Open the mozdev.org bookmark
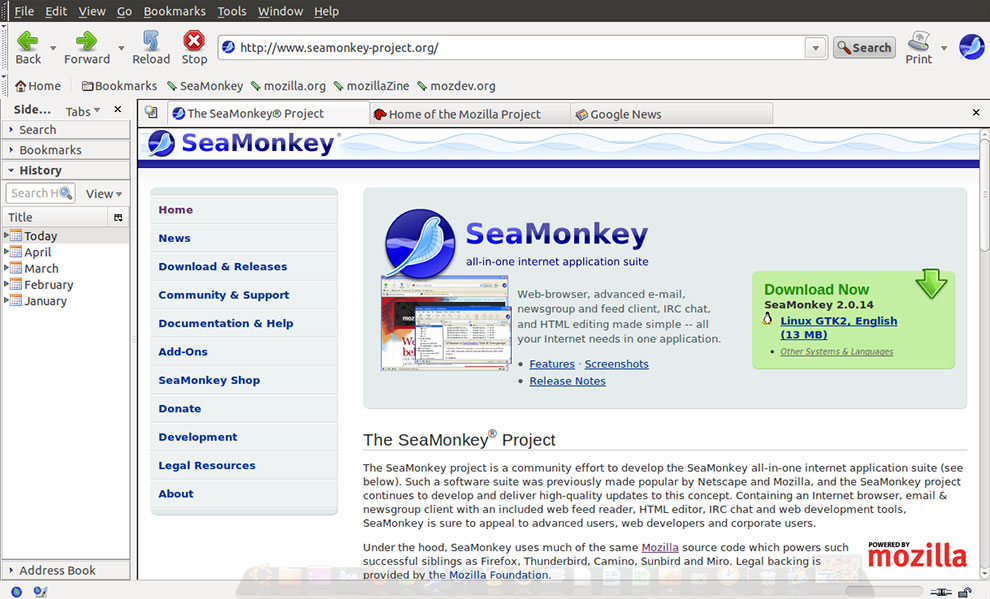 [x=456, y=86]
